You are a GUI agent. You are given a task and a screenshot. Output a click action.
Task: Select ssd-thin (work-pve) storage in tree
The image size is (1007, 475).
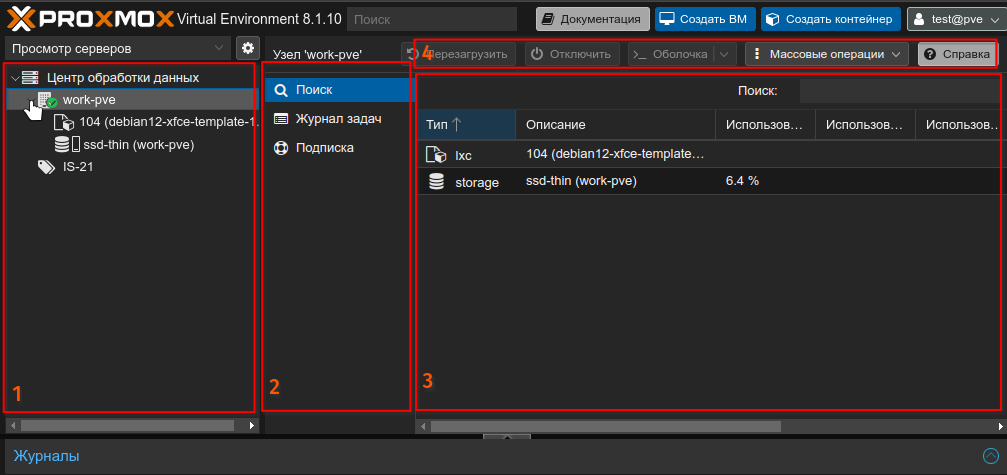point(139,145)
